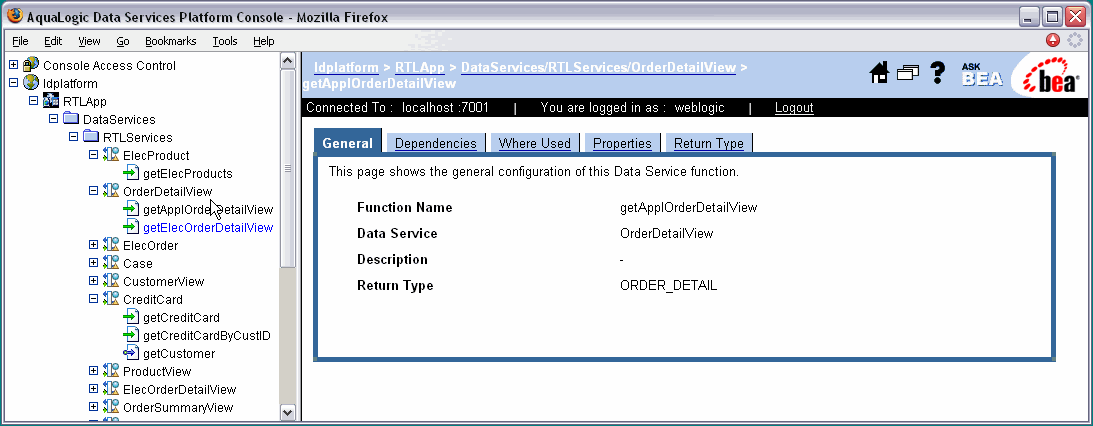1093x426 pixels.
Task: Click the ElecProduct data service icon
Action: (111, 155)
